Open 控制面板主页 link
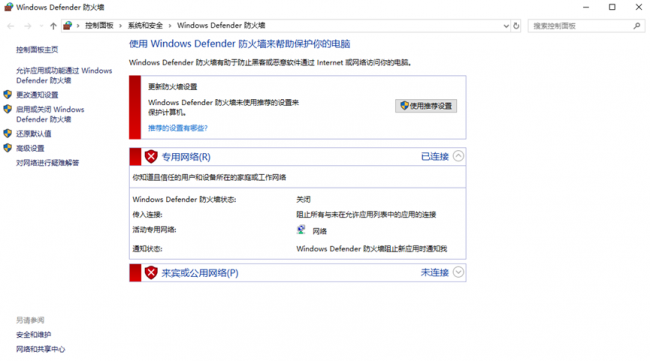650x361 pixels. [x=37, y=50]
